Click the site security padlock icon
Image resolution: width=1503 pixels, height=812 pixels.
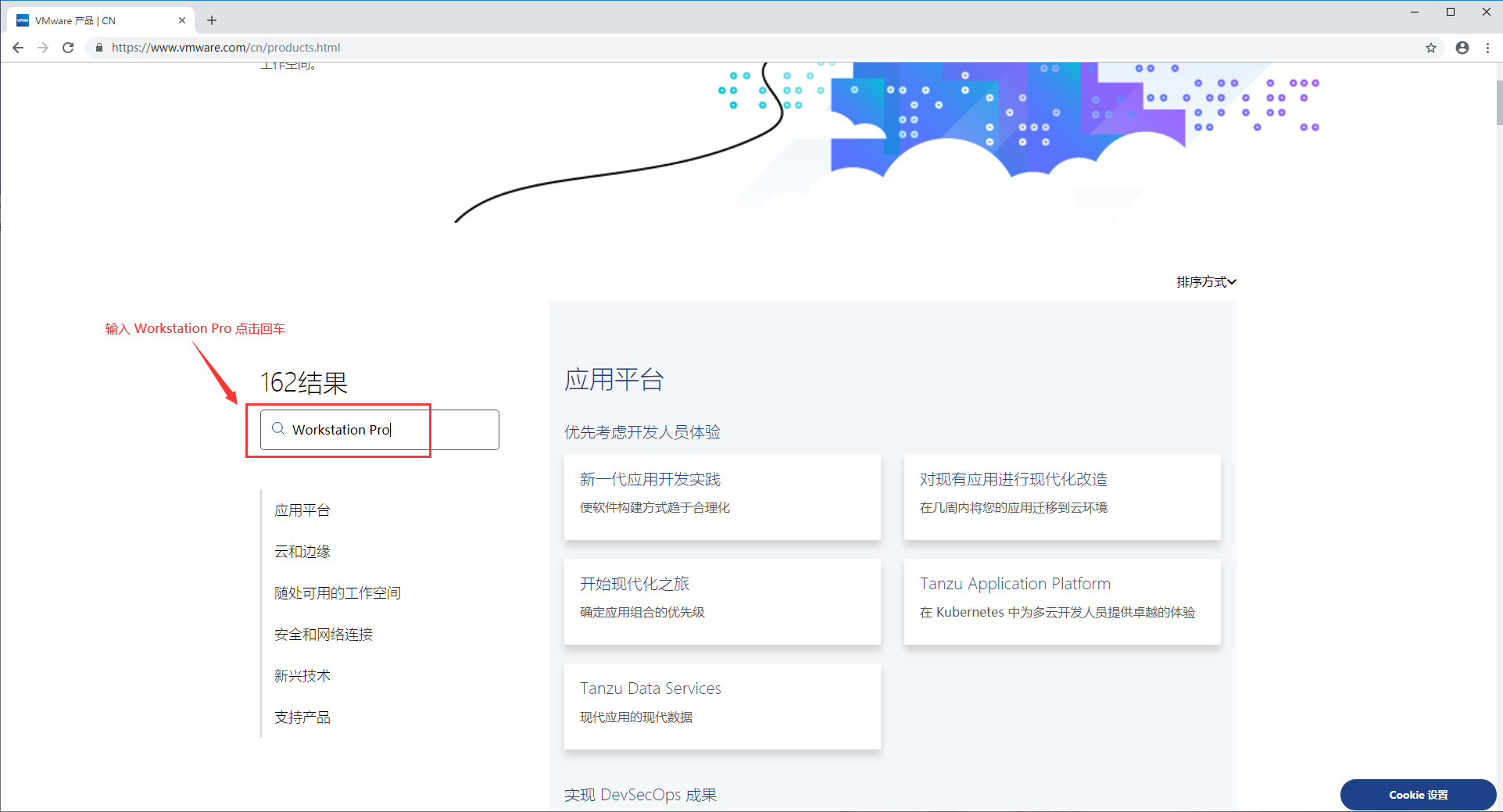[98, 48]
